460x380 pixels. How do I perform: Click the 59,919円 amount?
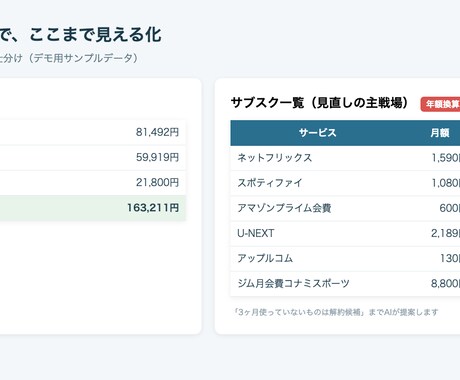coord(157,157)
